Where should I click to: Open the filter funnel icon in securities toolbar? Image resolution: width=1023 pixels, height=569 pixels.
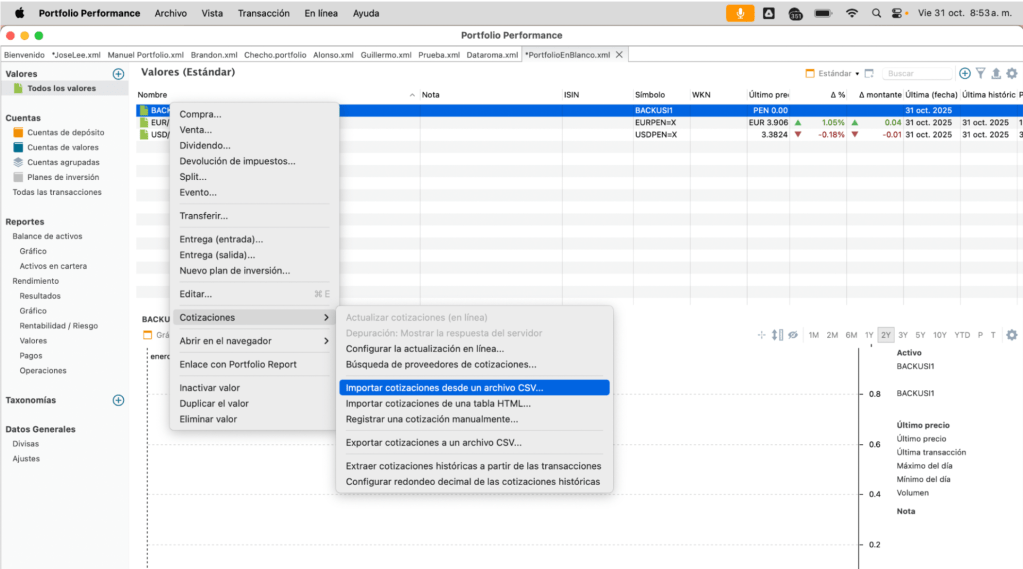(981, 73)
